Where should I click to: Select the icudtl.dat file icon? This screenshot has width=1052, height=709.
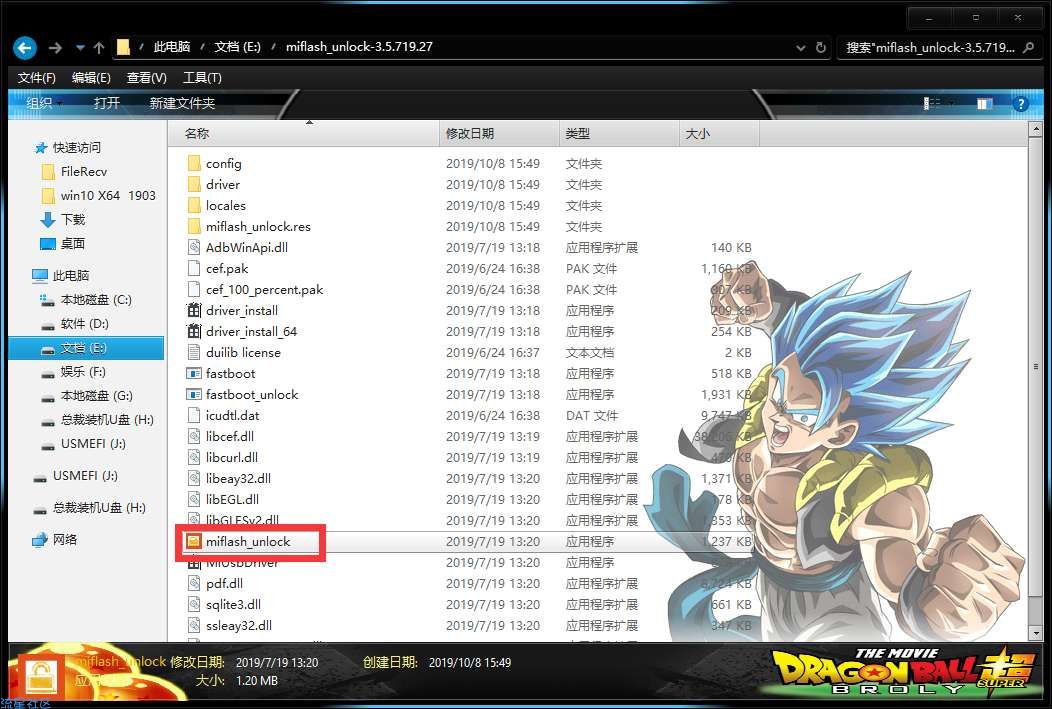[194, 415]
